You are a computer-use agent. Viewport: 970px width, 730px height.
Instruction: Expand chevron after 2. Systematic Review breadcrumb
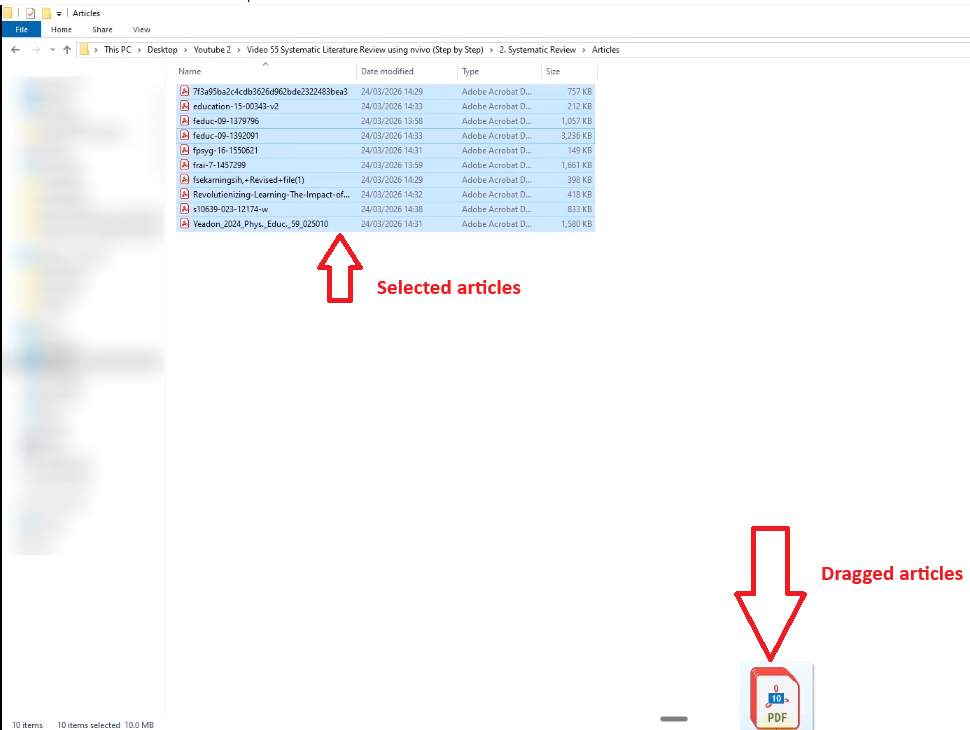point(584,49)
